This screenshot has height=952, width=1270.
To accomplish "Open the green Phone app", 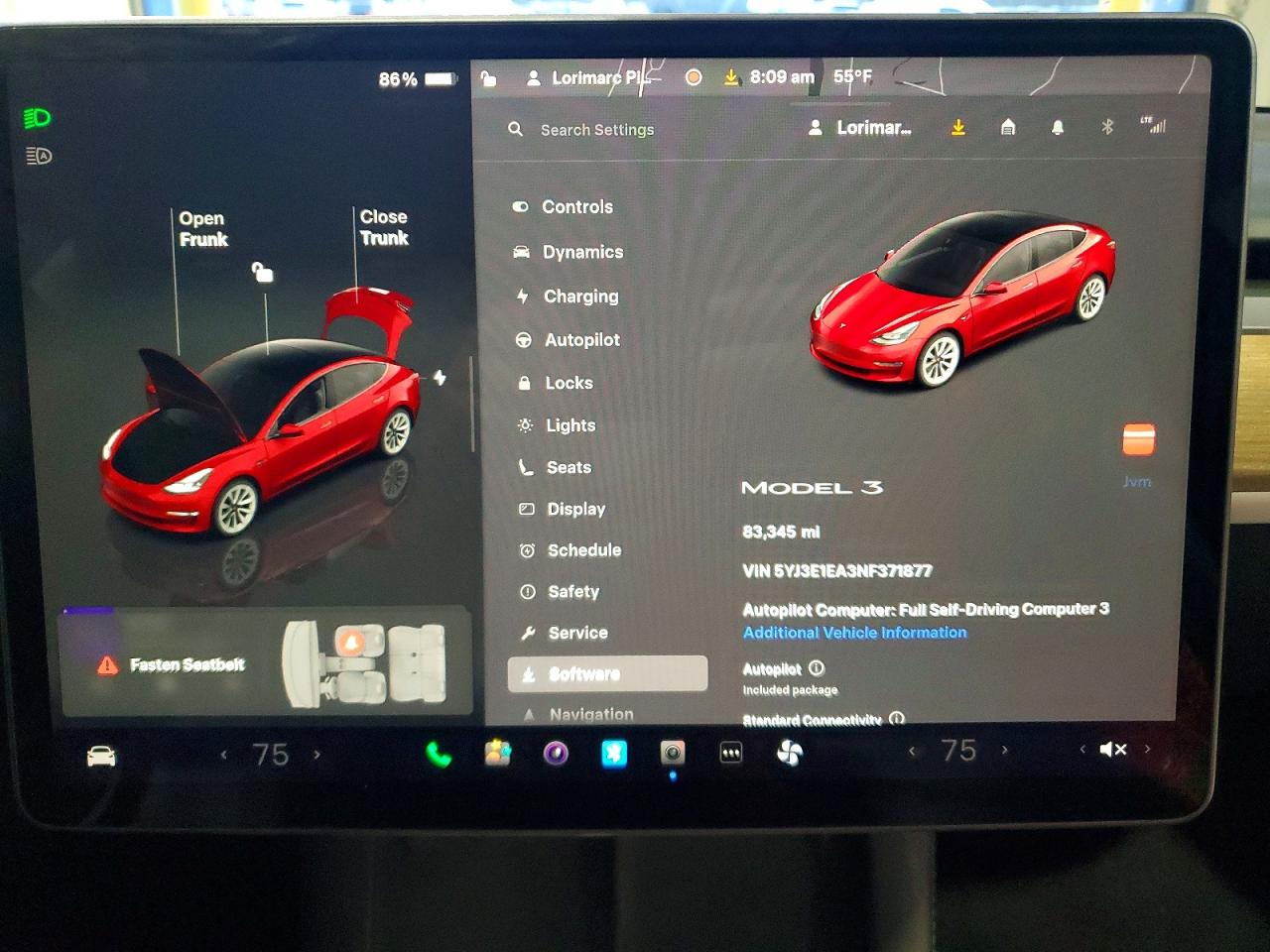I will 439,755.
